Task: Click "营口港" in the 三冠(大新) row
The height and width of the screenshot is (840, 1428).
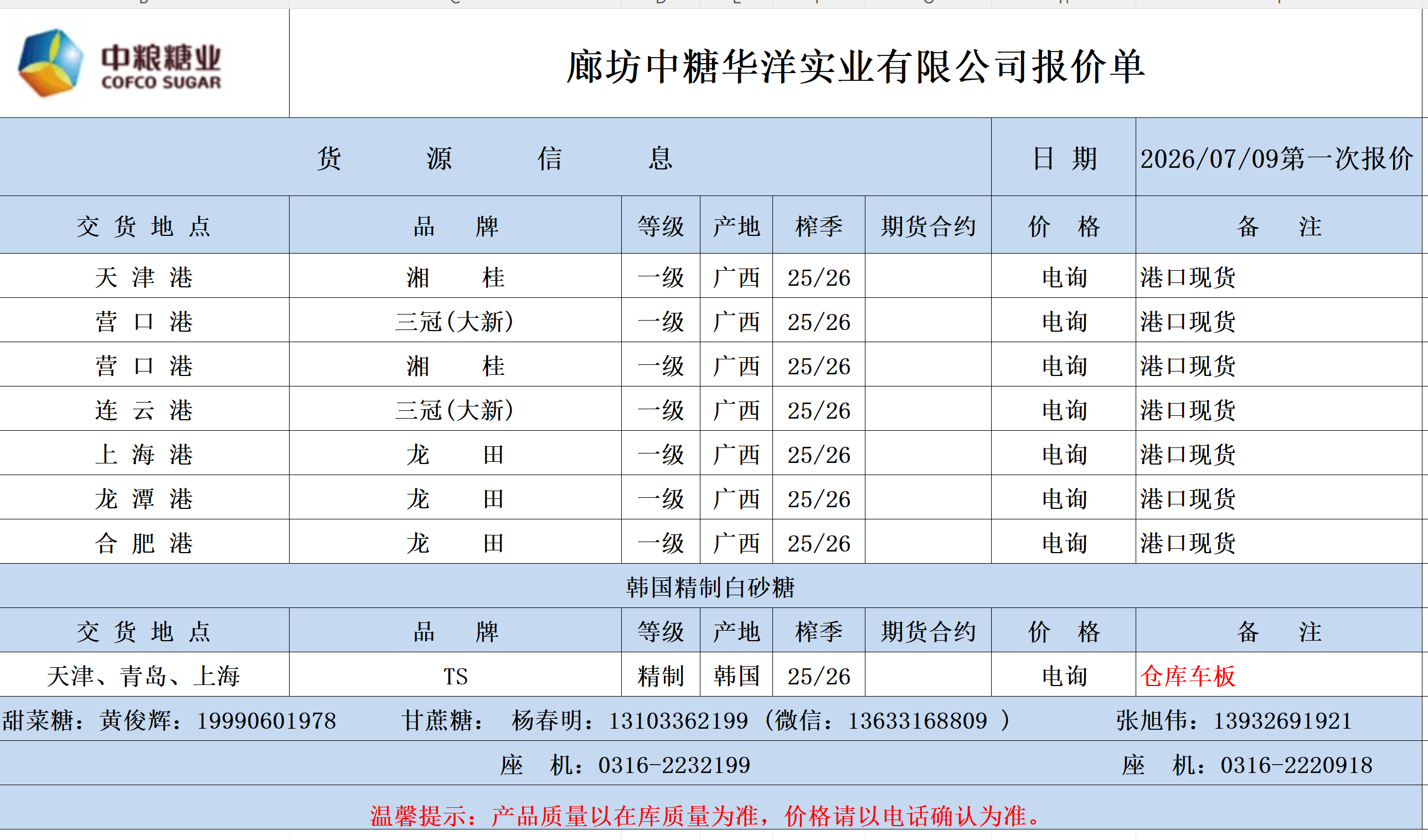Action: [144, 321]
